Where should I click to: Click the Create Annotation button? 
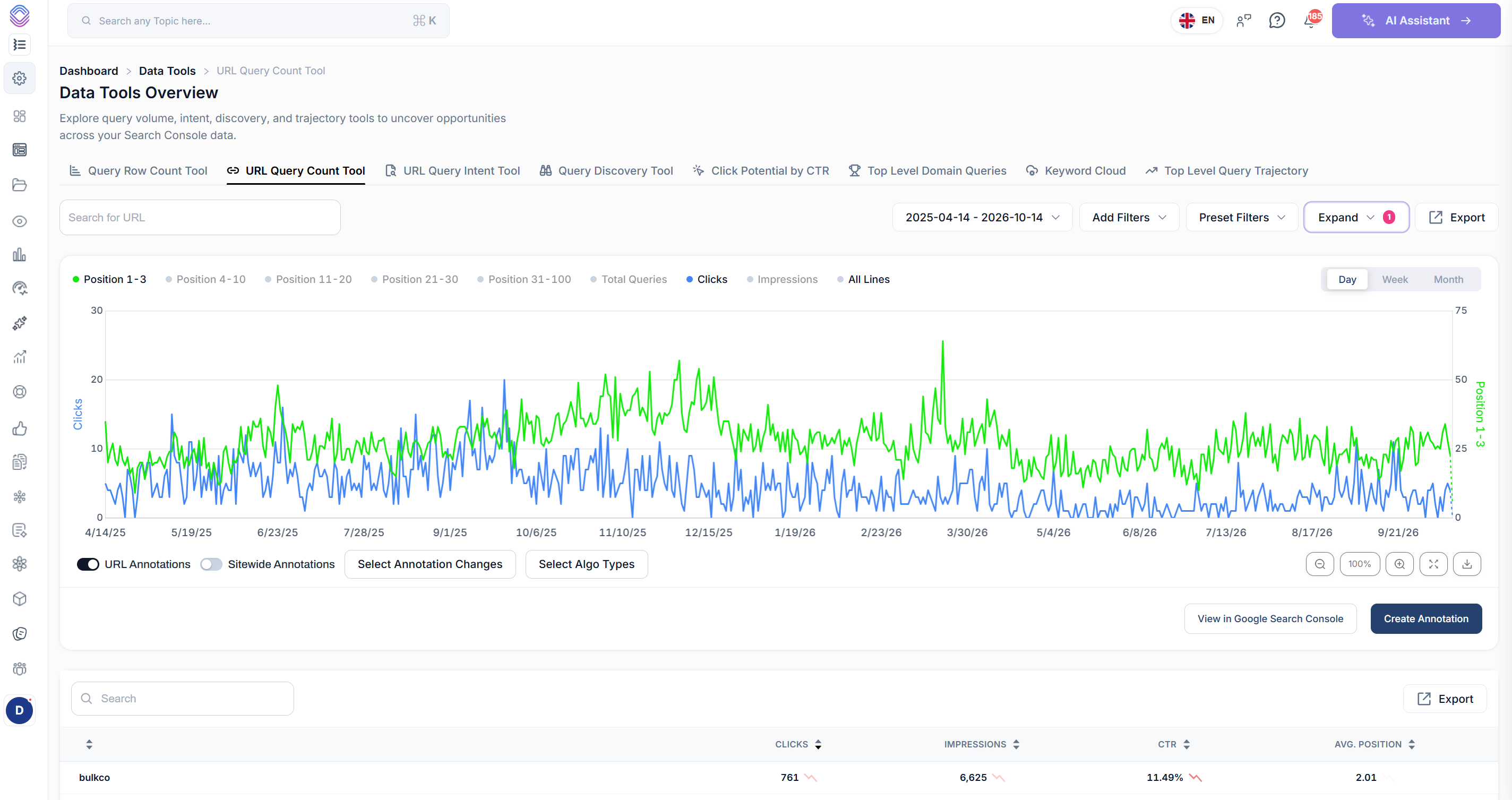pos(1425,618)
